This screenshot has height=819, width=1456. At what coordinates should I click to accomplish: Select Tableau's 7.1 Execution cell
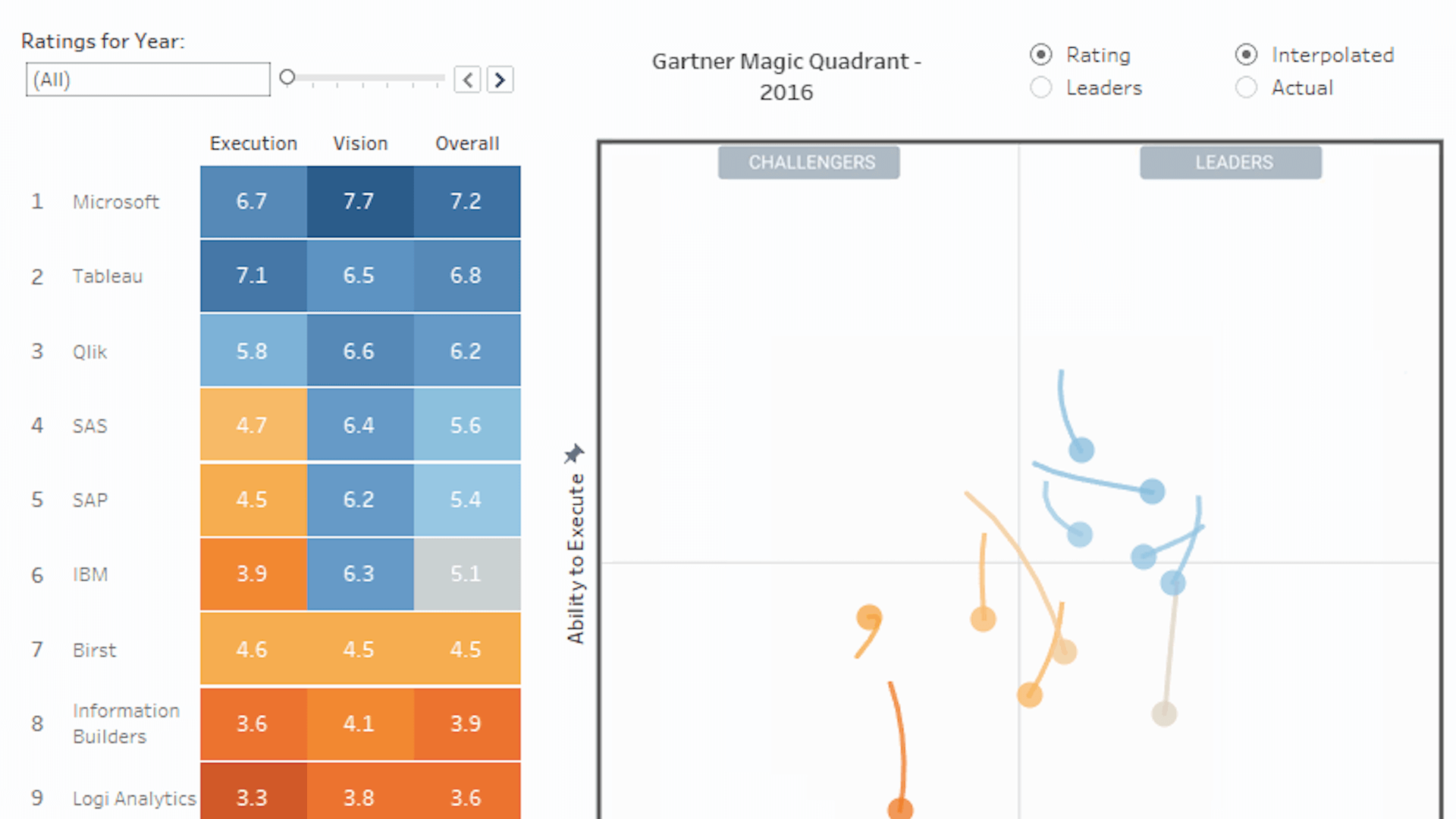(253, 275)
